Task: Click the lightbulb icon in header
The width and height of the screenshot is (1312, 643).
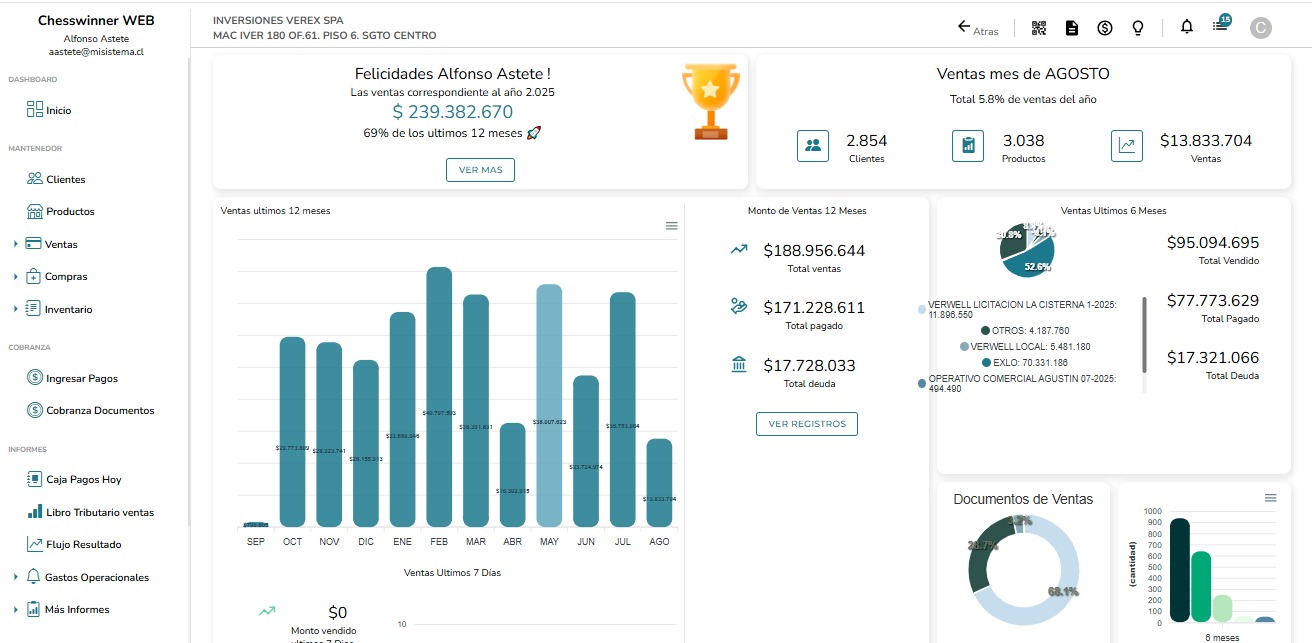Action: click(1137, 28)
